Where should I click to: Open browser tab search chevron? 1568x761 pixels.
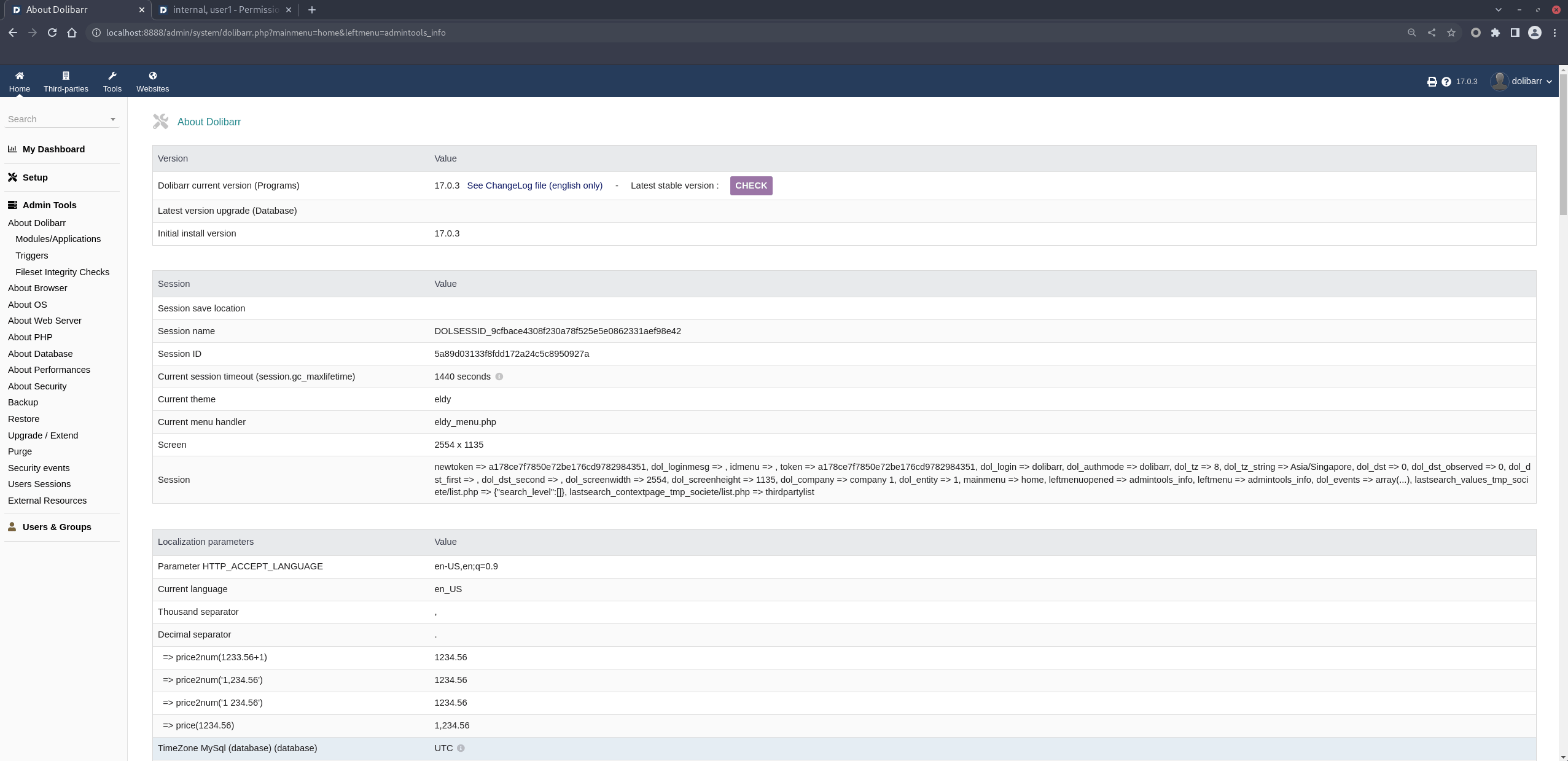pos(1498,10)
